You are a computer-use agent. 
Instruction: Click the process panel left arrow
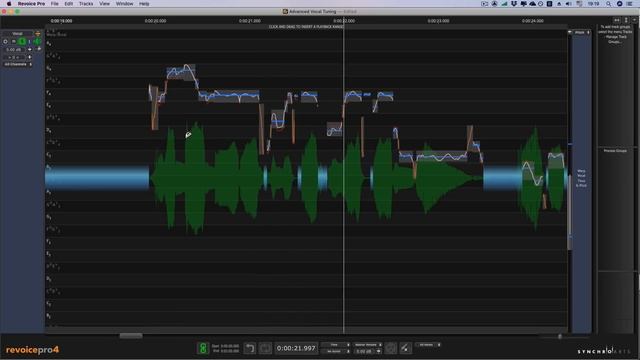tap(570, 32)
